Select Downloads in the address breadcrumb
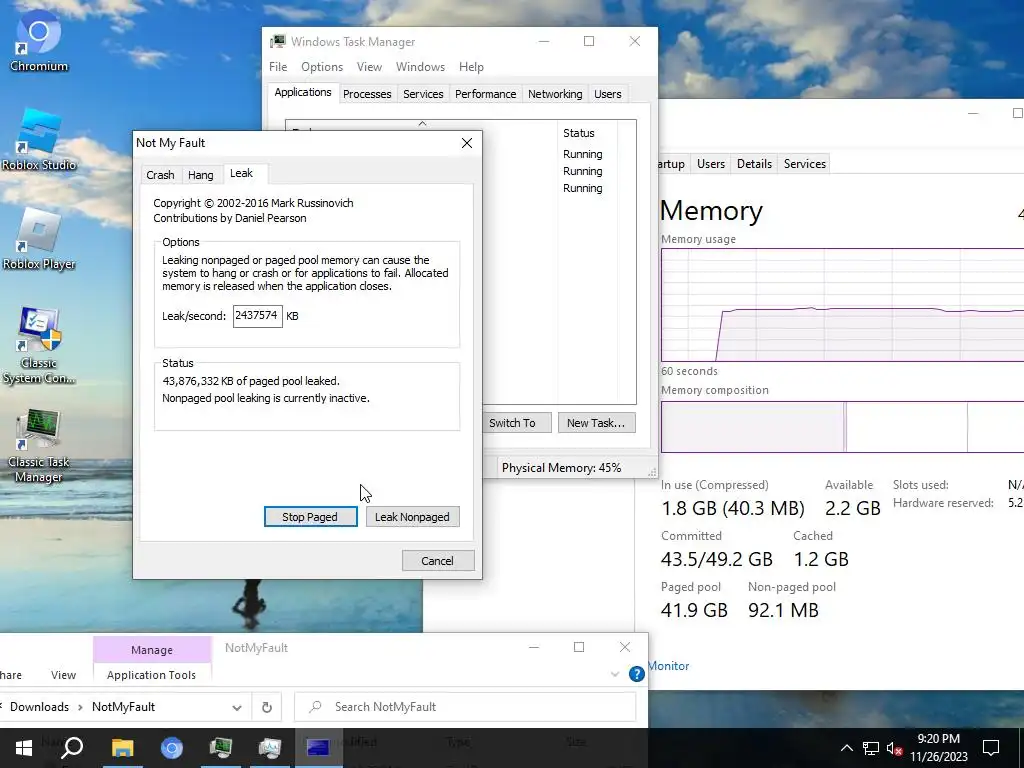Screen dimensions: 1024x768 (39, 707)
